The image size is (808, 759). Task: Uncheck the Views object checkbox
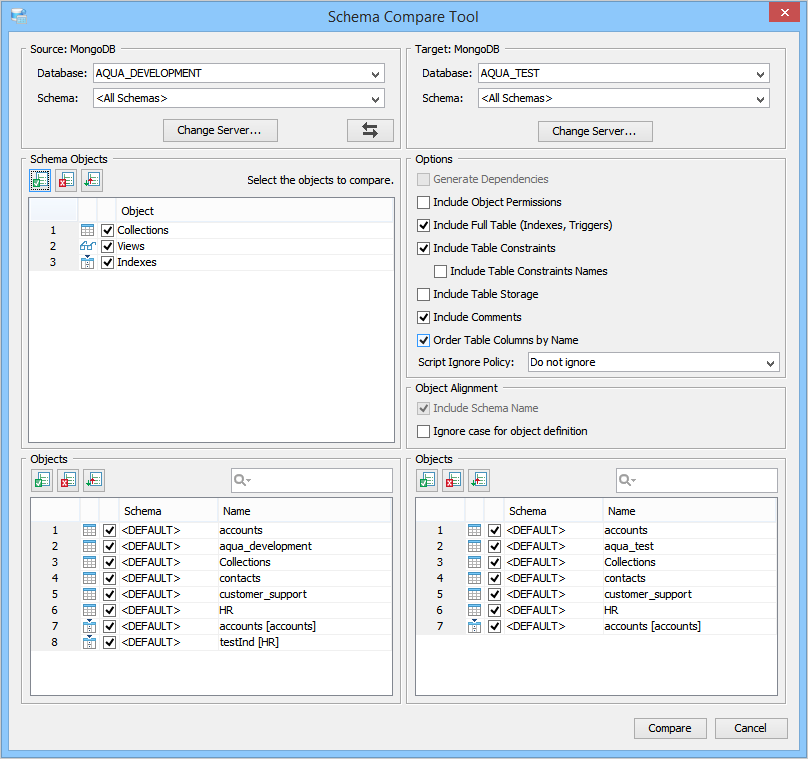pyautogui.click(x=107, y=246)
